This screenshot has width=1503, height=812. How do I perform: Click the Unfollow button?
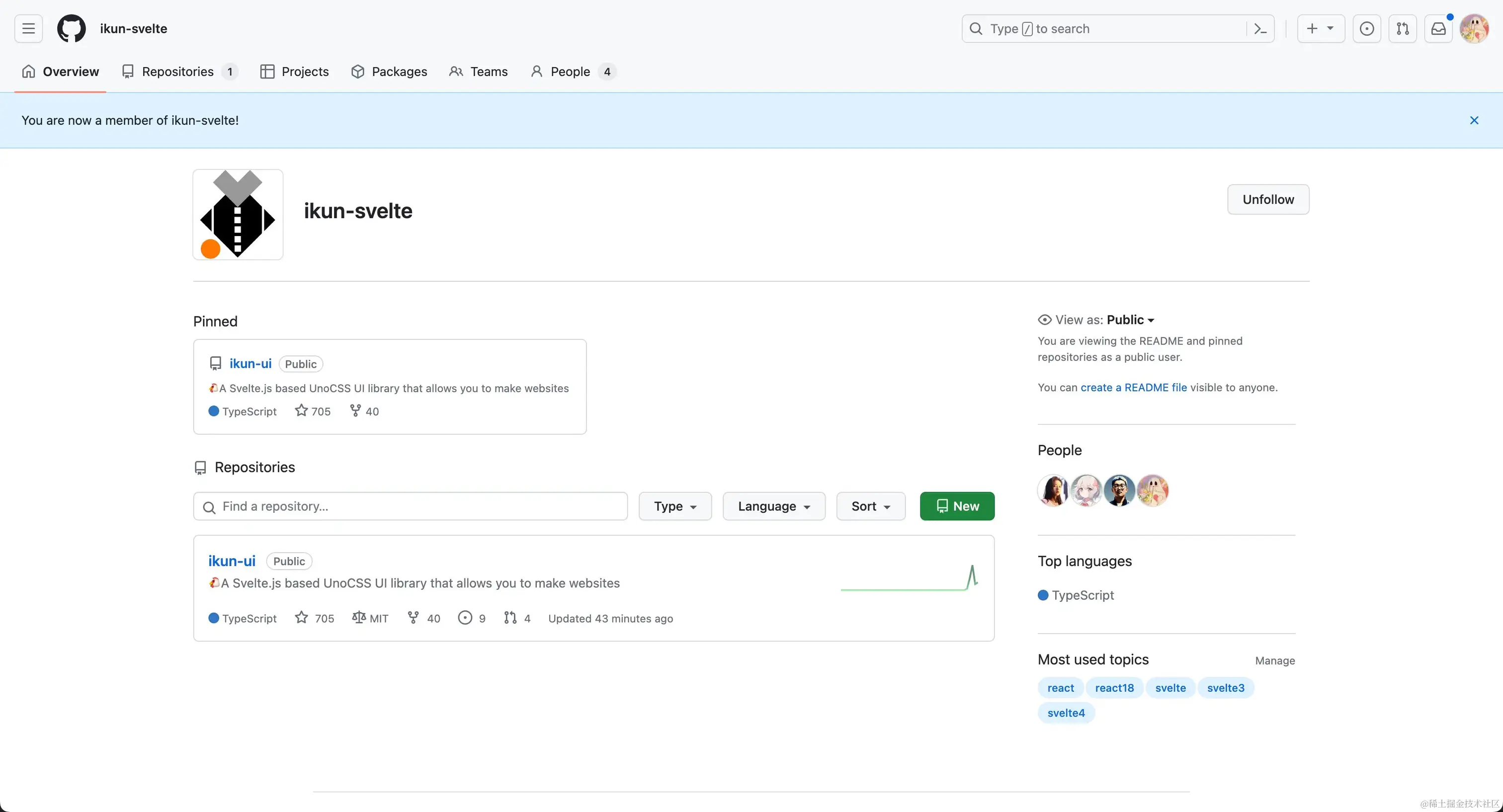click(1268, 199)
